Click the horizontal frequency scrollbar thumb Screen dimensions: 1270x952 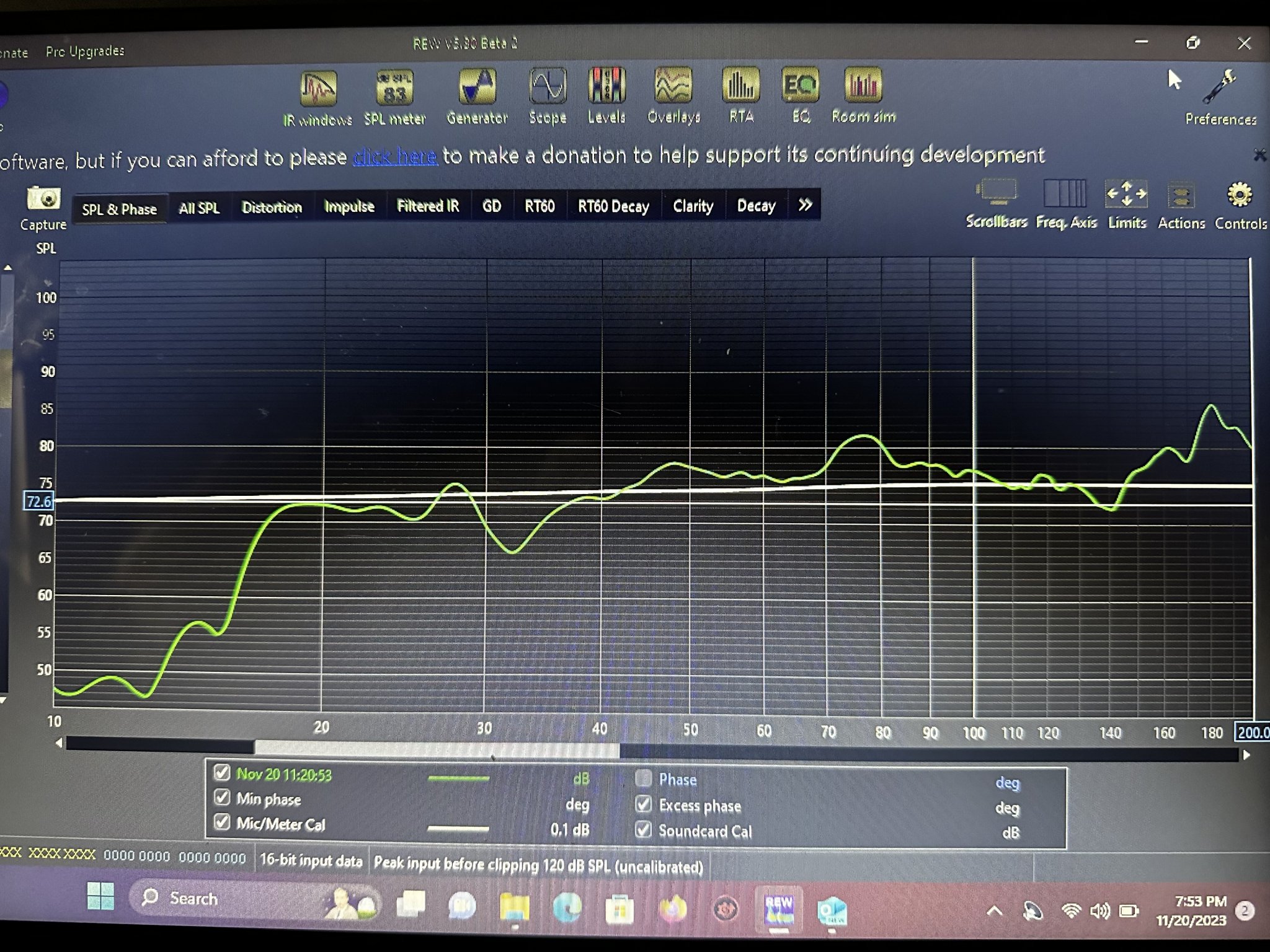437,749
